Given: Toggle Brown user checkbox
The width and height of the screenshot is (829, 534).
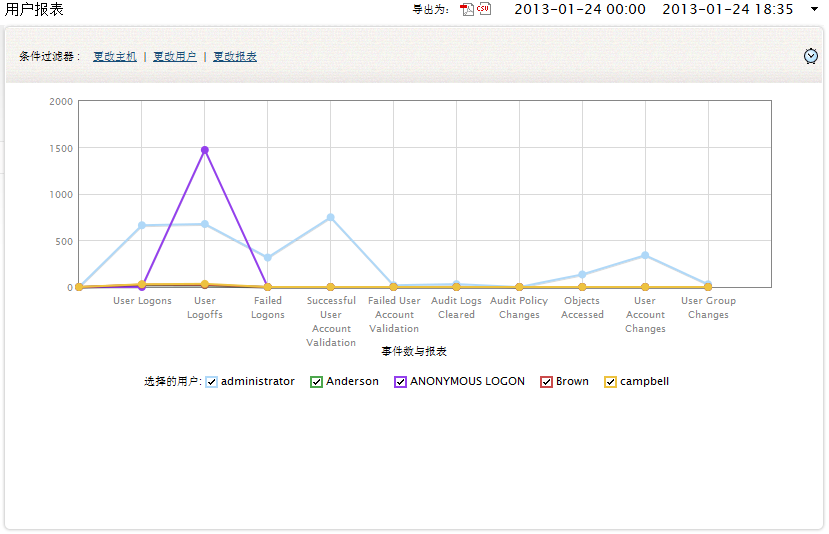Looking at the screenshot, I should 546,382.
